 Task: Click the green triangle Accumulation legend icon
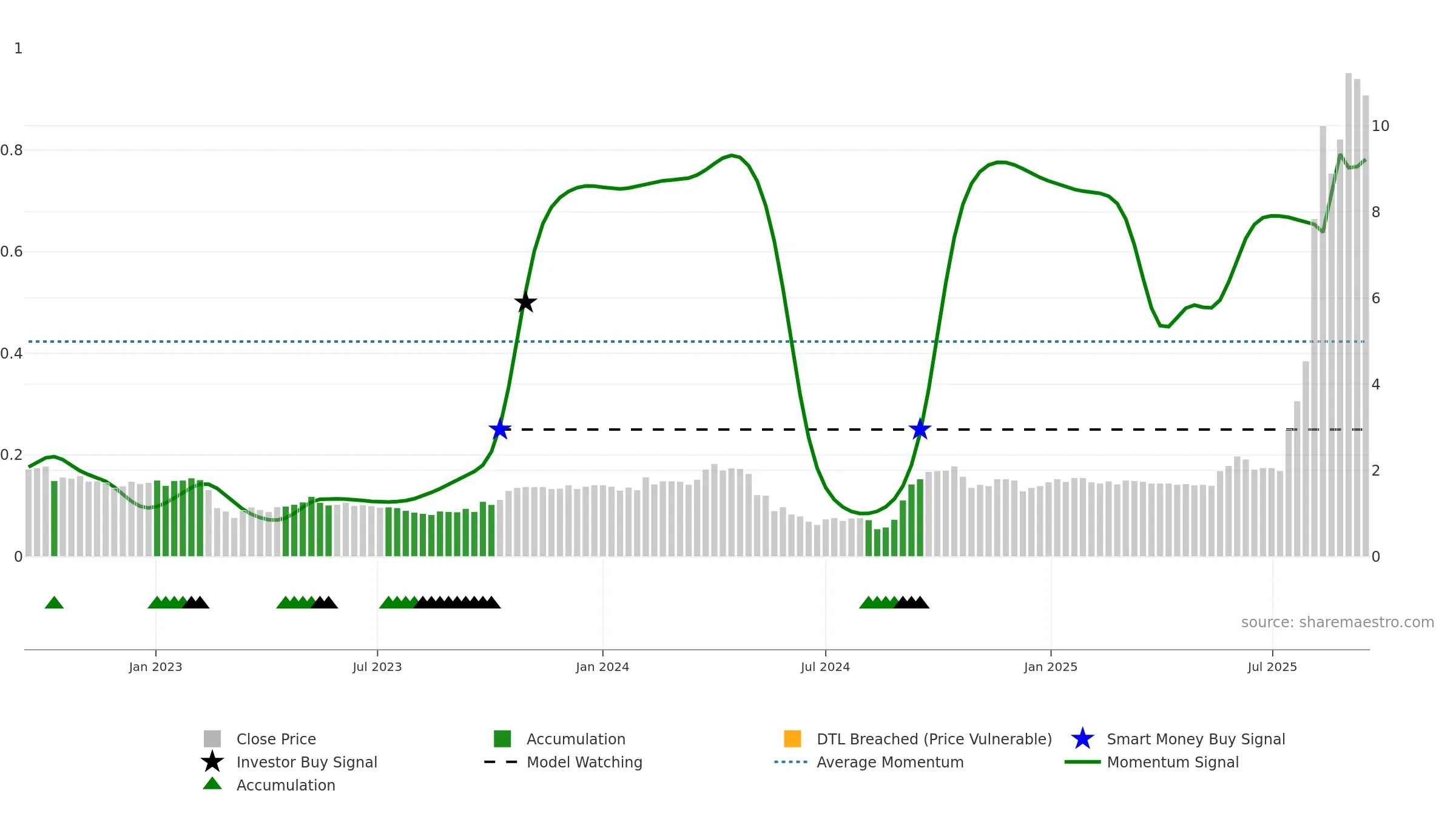[212, 784]
